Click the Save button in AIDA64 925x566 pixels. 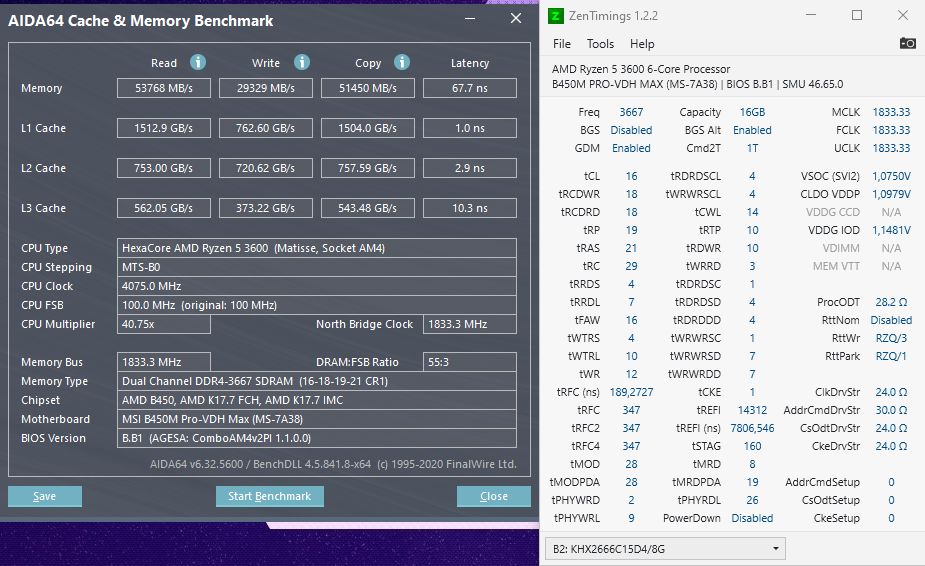[x=45, y=496]
